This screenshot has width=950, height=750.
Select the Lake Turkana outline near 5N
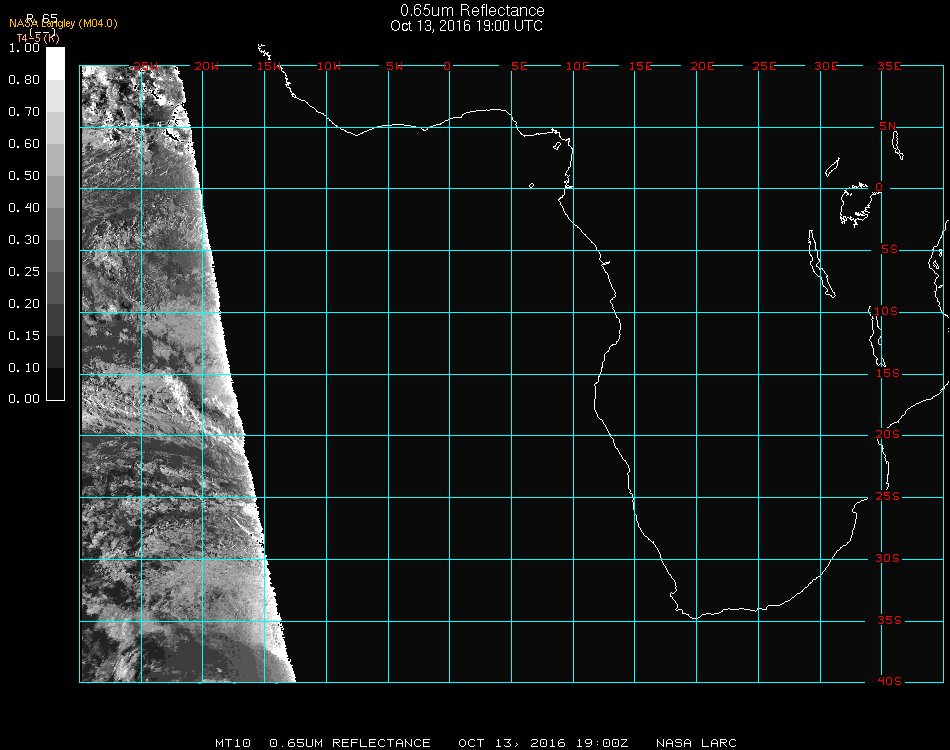(897, 144)
